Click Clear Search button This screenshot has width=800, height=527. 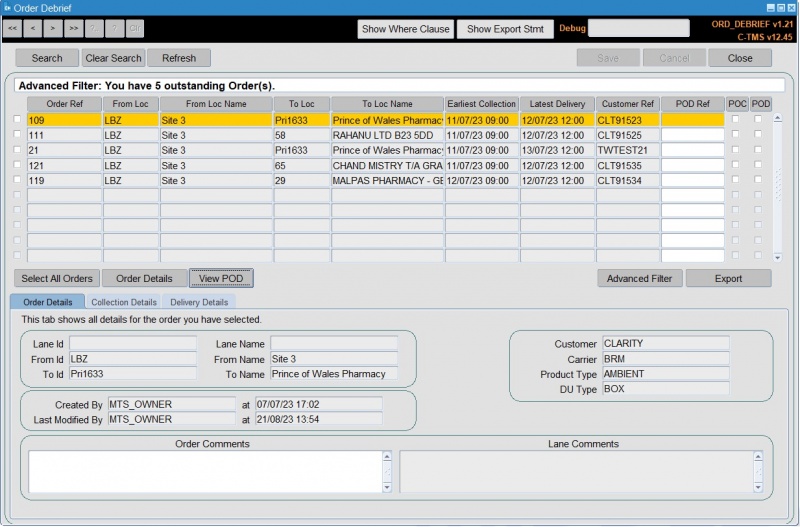pos(113,58)
